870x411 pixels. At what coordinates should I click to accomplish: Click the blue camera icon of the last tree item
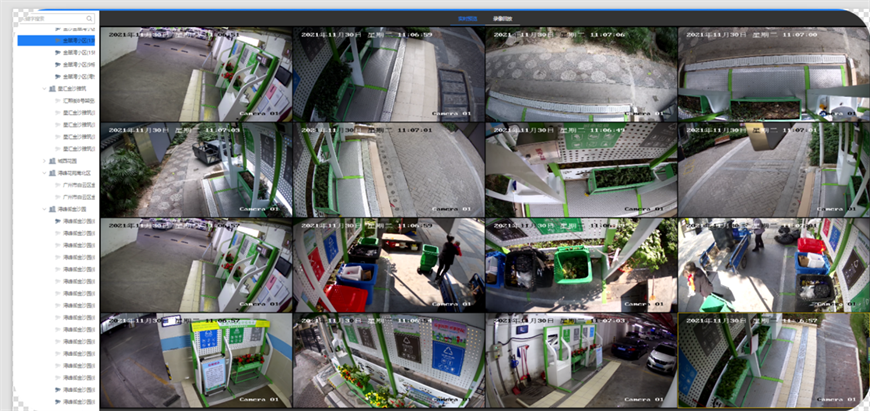pyautogui.click(x=57, y=401)
